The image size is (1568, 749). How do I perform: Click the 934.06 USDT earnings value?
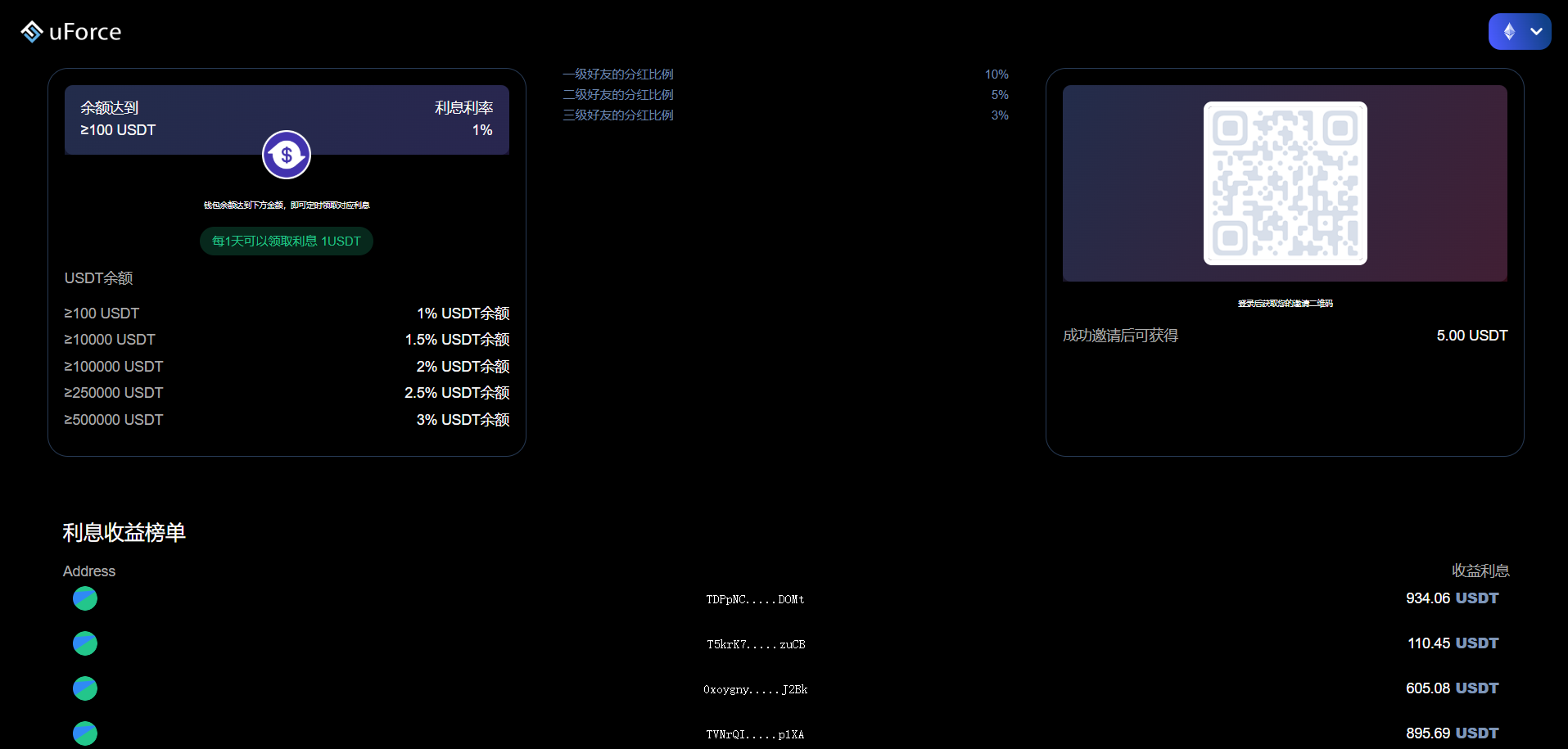click(x=1452, y=598)
